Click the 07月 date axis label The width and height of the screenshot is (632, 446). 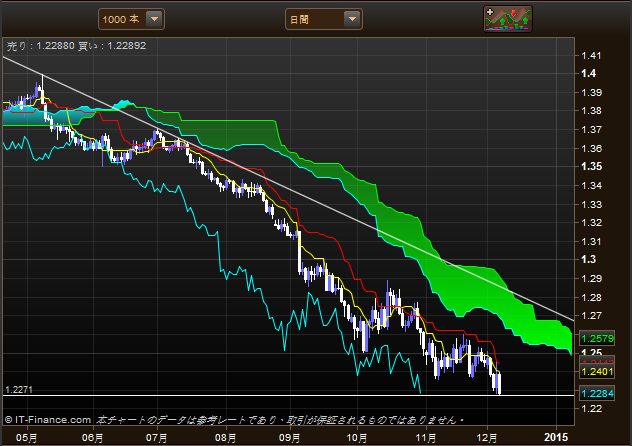(x=156, y=438)
